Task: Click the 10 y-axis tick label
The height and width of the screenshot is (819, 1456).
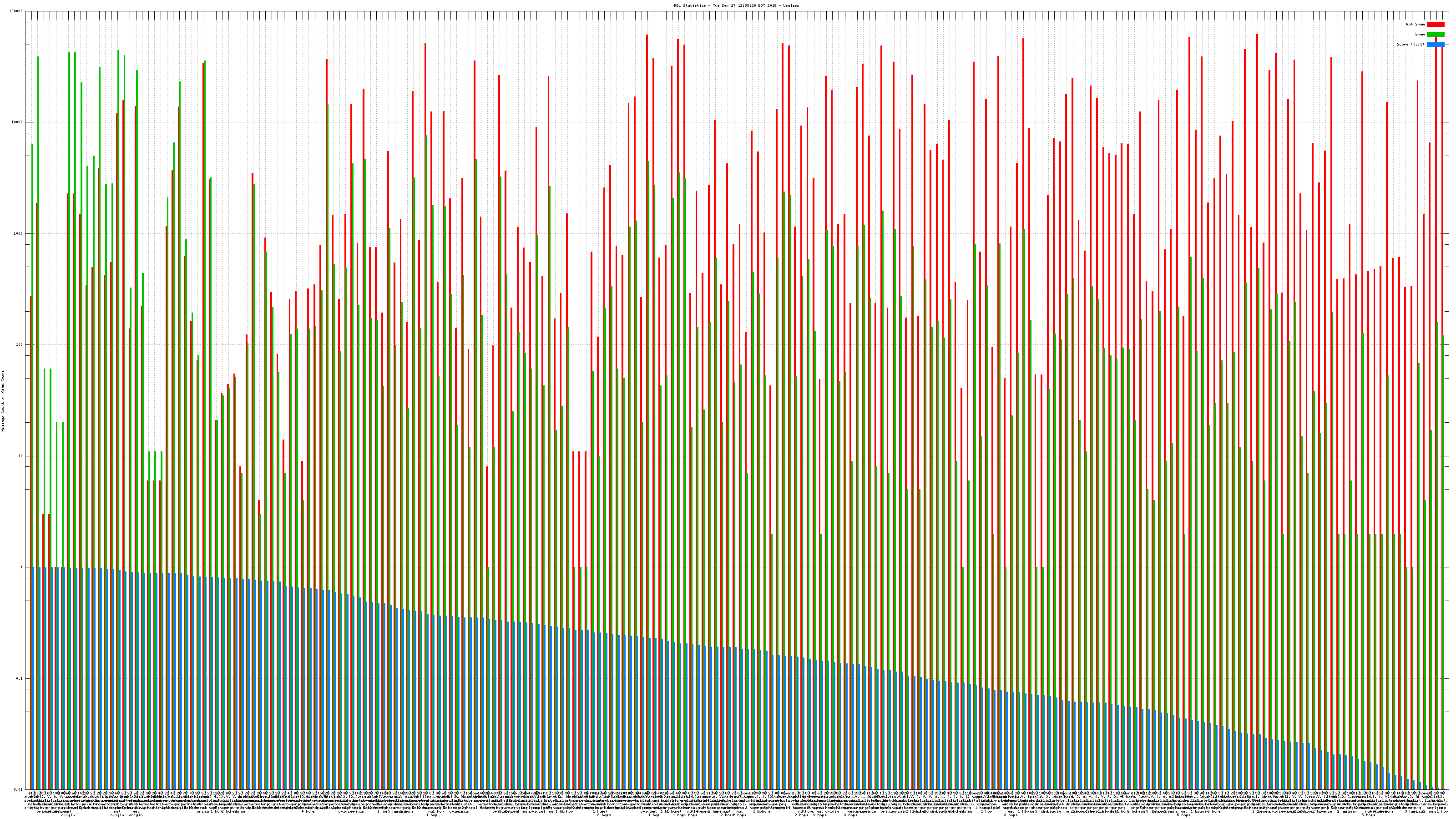Action: (x=21, y=456)
